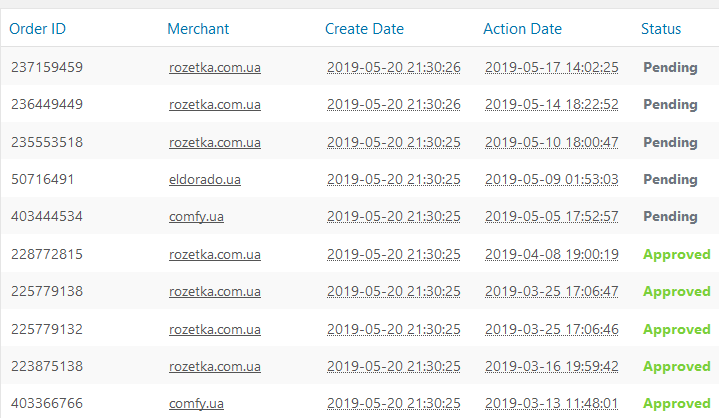Click action date 2019-05-09 01:53:03
The width and height of the screenshot is (719, 418).
(x=552, y=179)
